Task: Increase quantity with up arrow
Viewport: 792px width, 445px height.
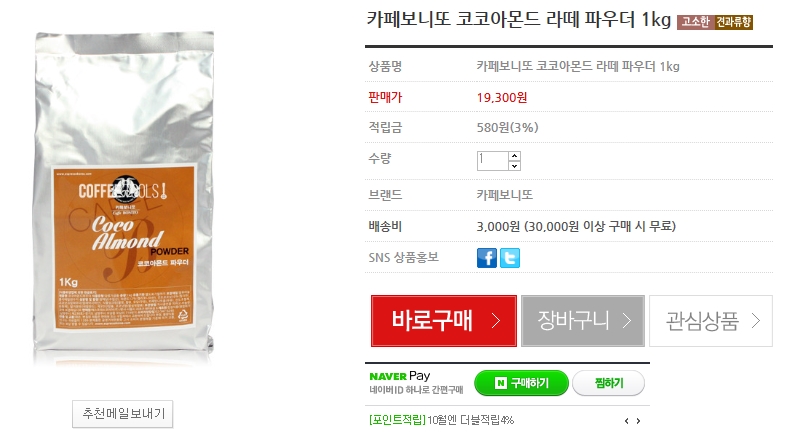Action: click(515, 156)
